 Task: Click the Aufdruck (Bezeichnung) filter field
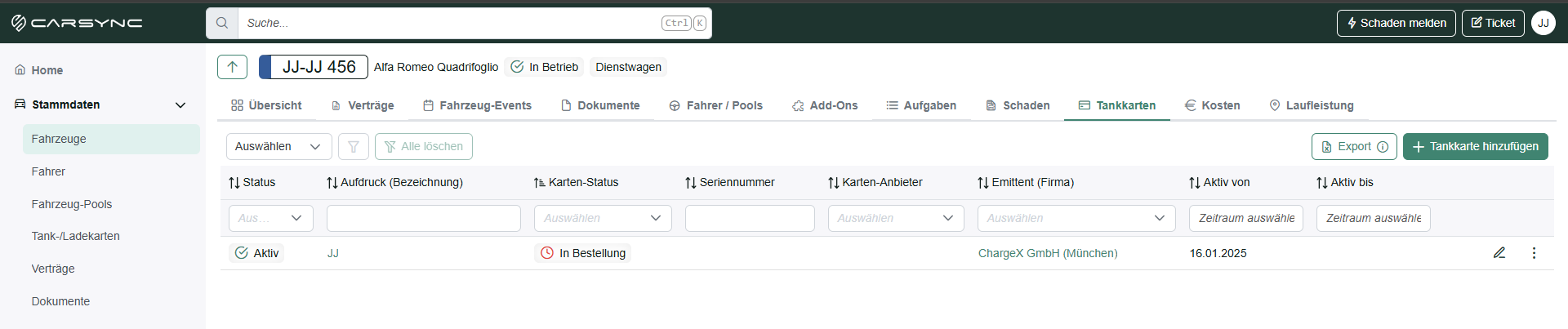point(424,218)
